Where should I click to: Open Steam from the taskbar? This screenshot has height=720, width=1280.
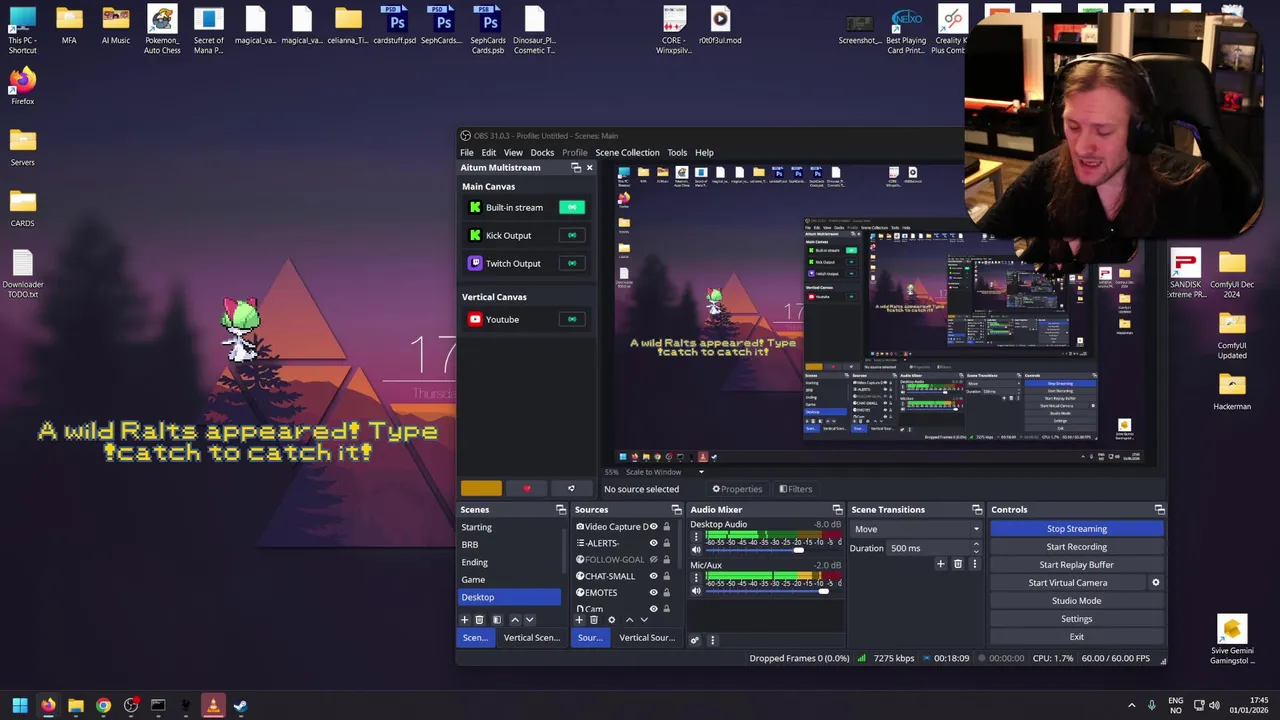(240, 706)
